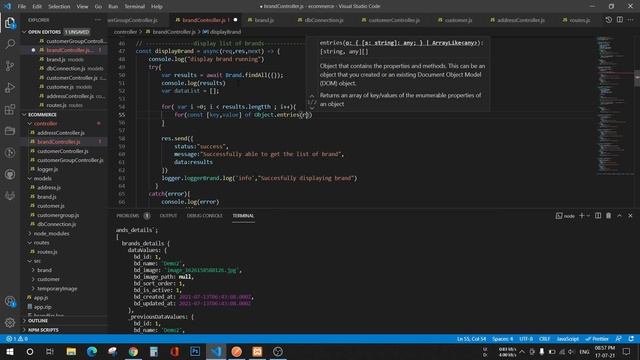Kill terminal with trash icon
Screen dimensions: 640x360
click(609, 216)
